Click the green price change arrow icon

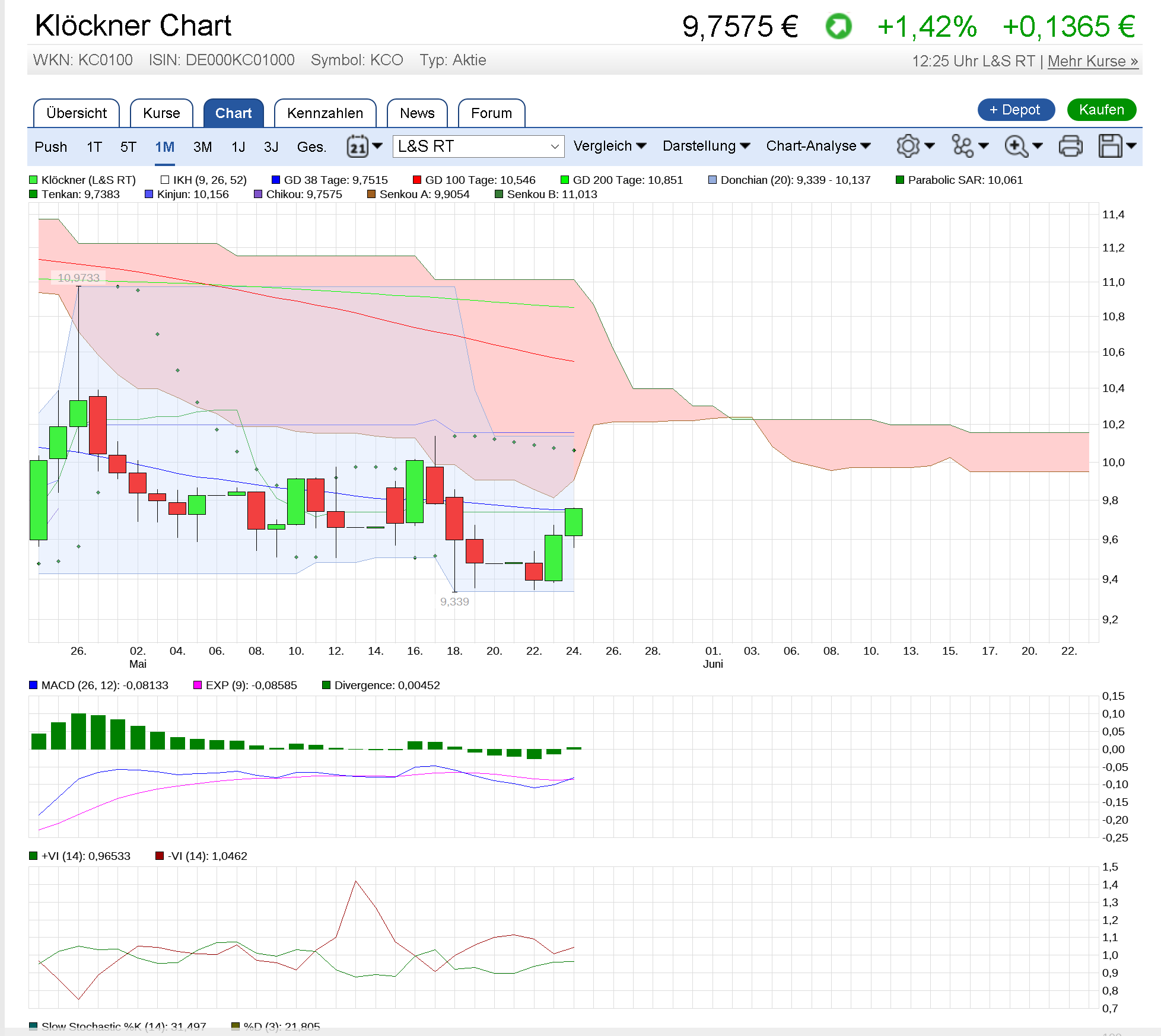click(838, 27)
